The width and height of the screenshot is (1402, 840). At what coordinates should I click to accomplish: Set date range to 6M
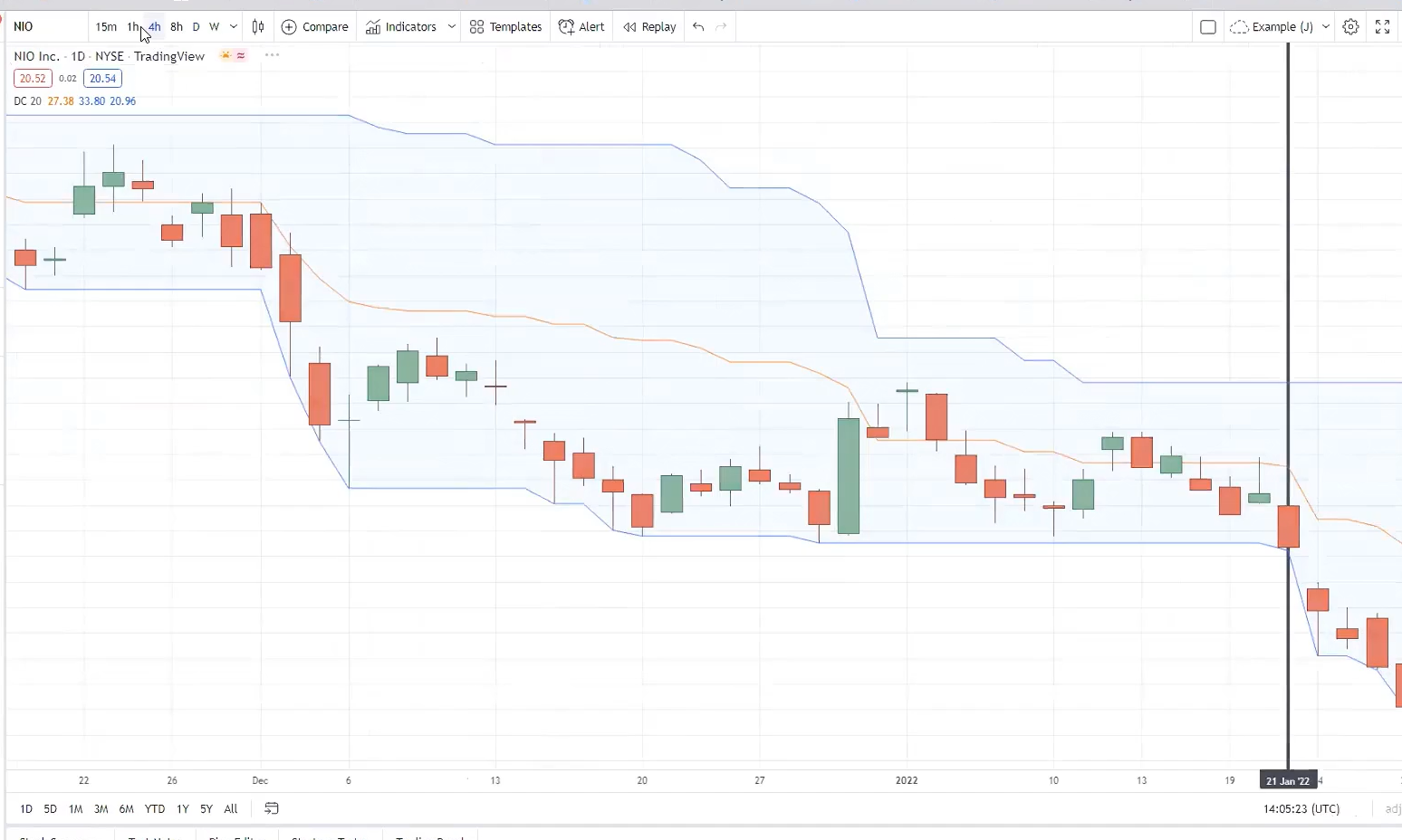(127, 809)
